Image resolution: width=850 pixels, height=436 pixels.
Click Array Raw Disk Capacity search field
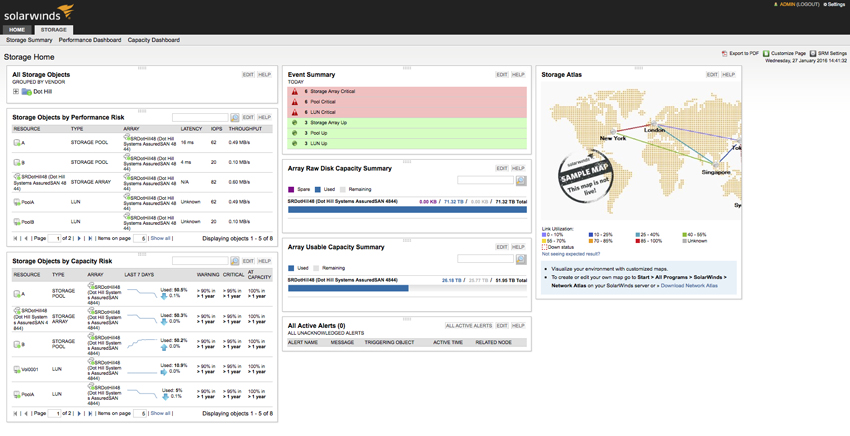click(x=485, y=180)
